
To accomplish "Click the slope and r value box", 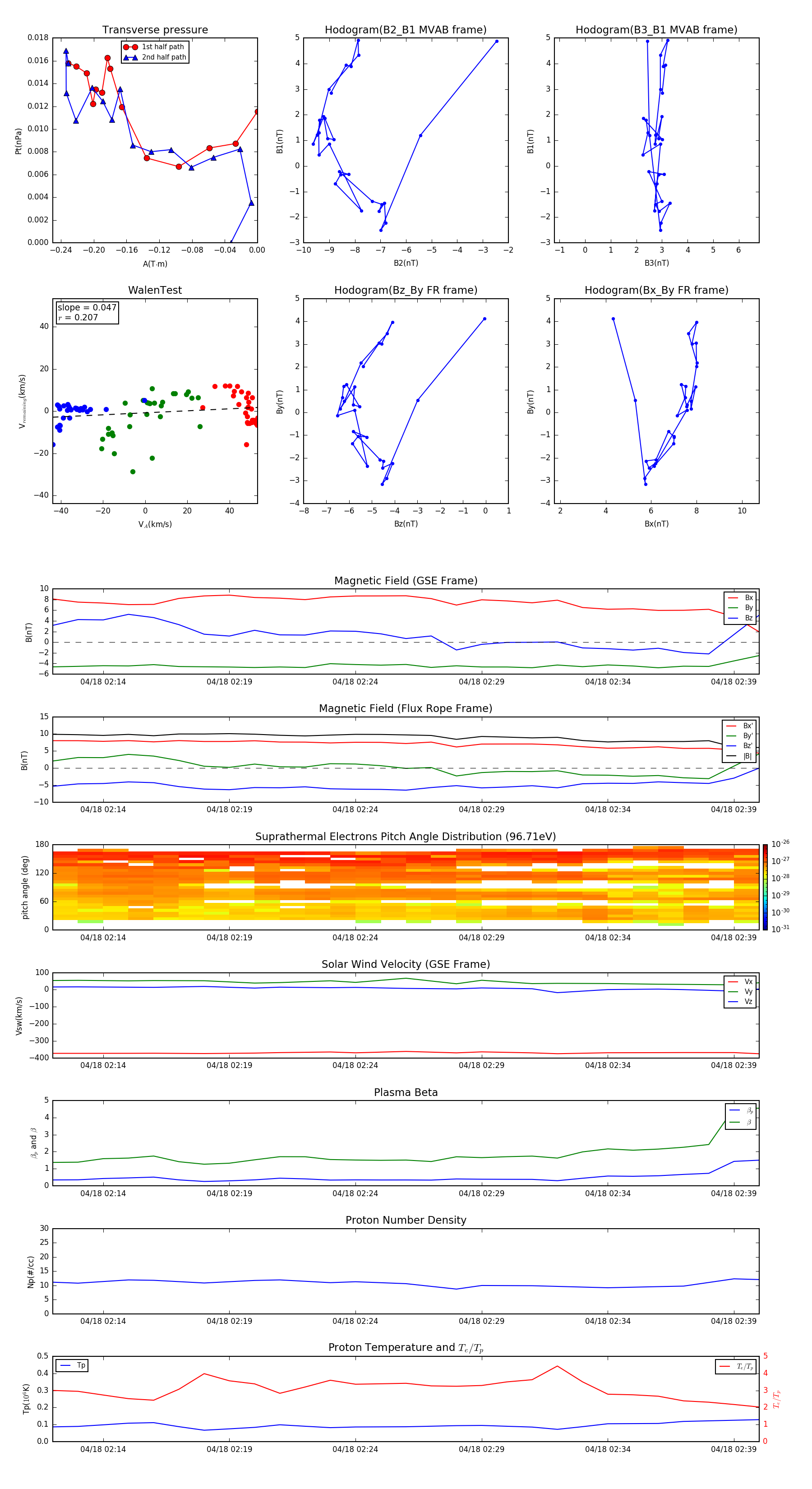I will (87, 312).
